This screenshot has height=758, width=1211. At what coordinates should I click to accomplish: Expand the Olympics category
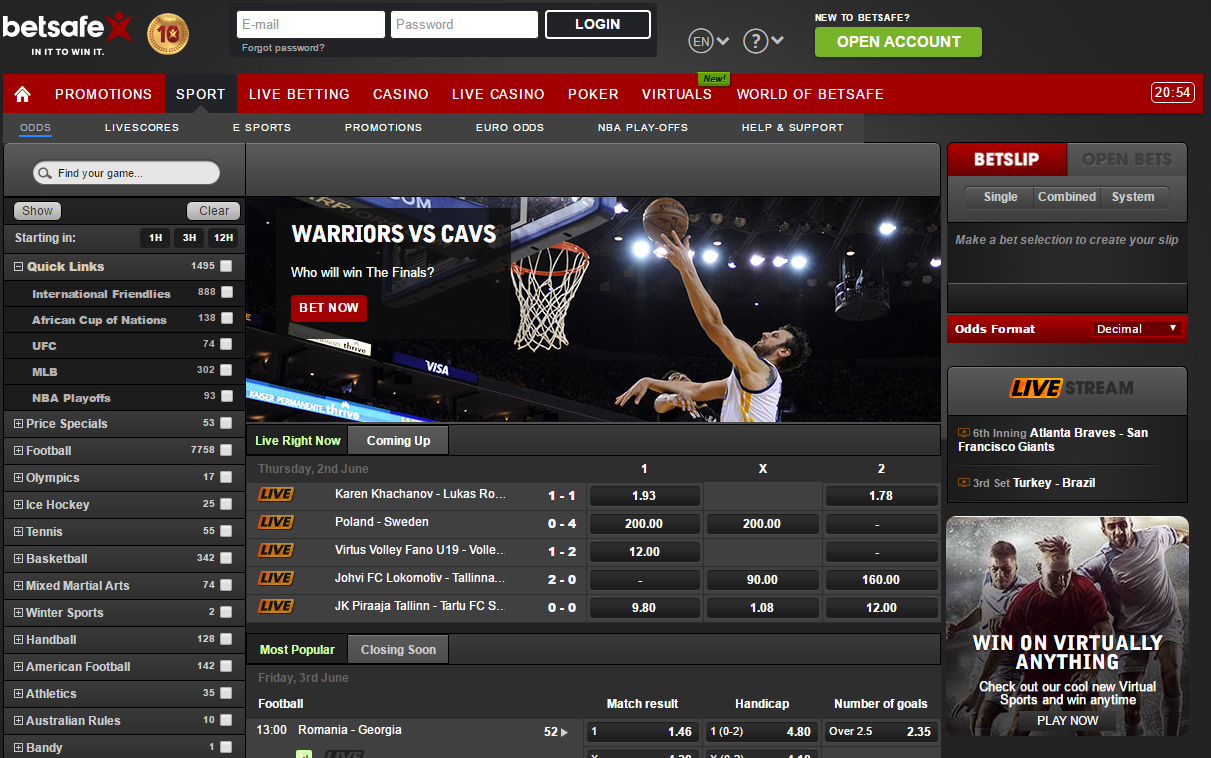(x=18, y=478)
